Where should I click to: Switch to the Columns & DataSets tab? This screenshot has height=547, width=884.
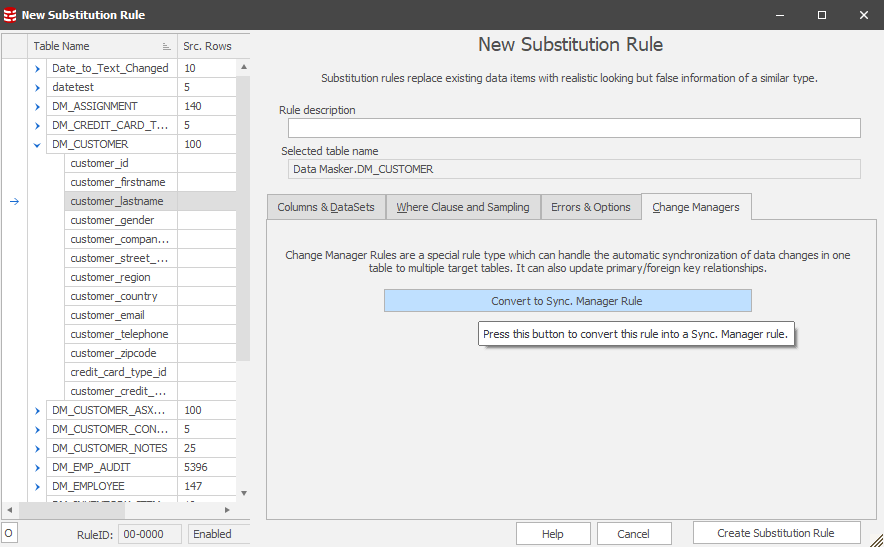click(x=325, y=207)
